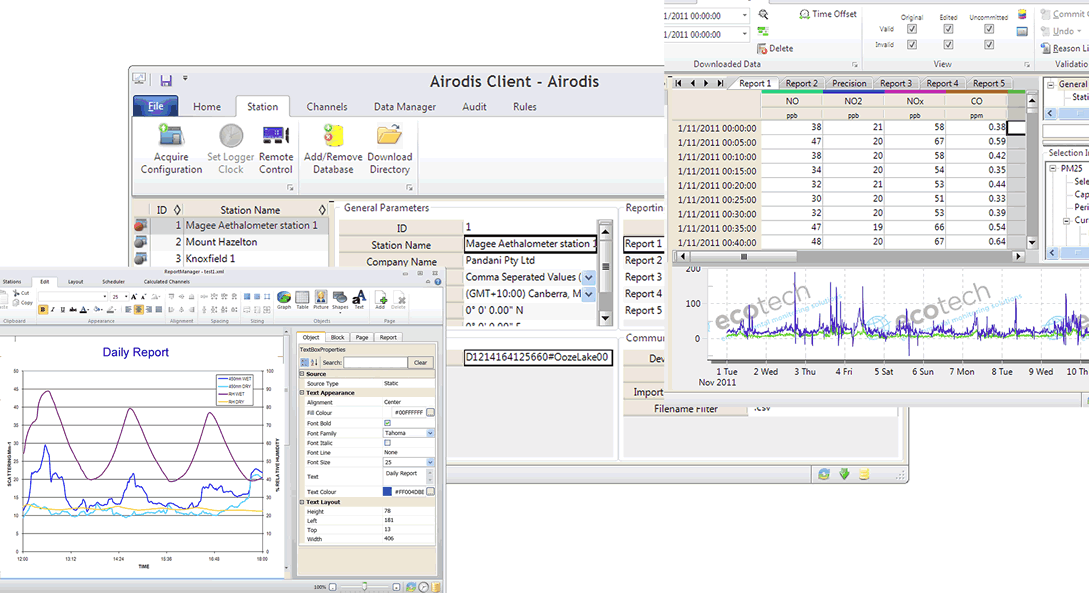Click the Text Colour ellipsis button
The image size is (1089, 593).
click(x=431, y=492)
